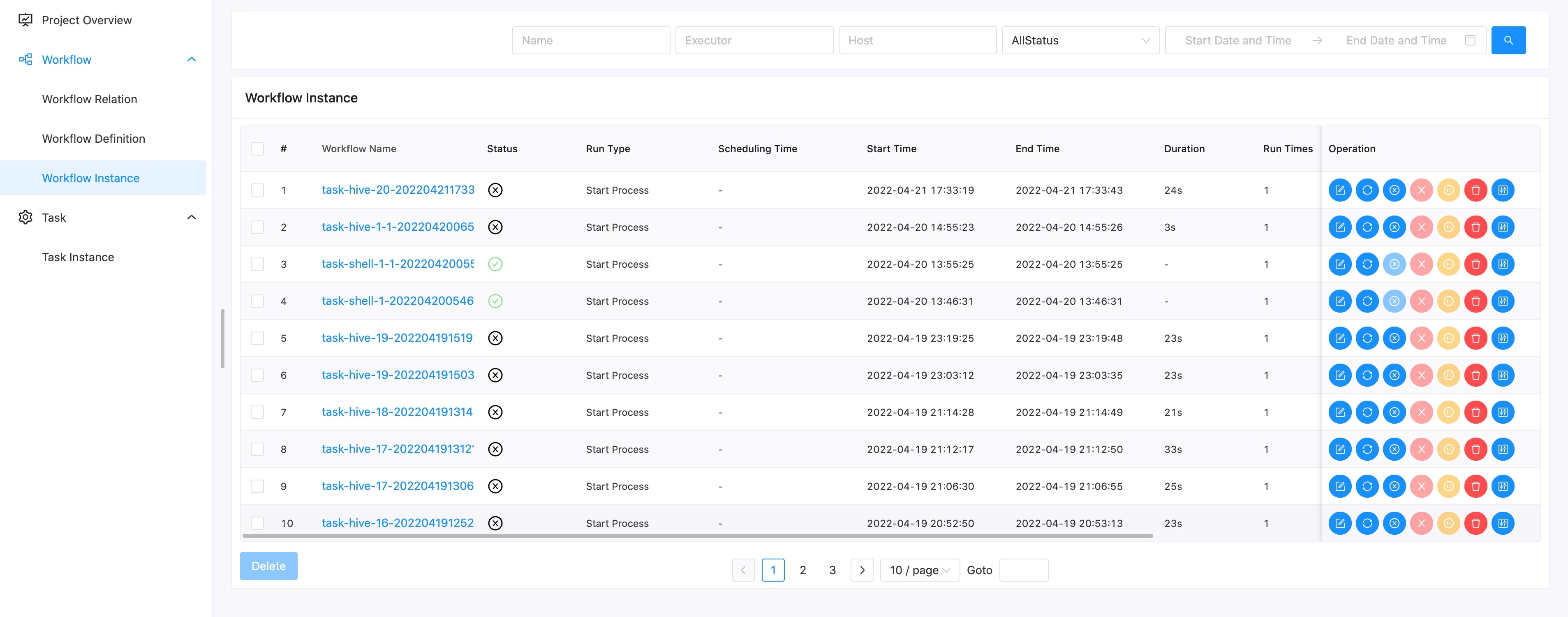Click the edit icon in row 1
Image resolution: width=1568 pixels, height=617 pixels.
pyautogui.click(x=1340, y=190)
